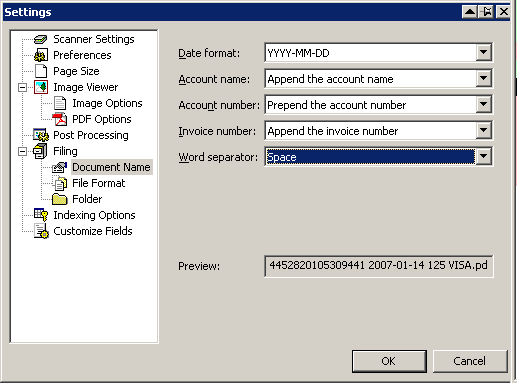This screenshot has height=383, width=517.
Task: Click the Filing cabinet icon
Action: click(x=40, y=151)
